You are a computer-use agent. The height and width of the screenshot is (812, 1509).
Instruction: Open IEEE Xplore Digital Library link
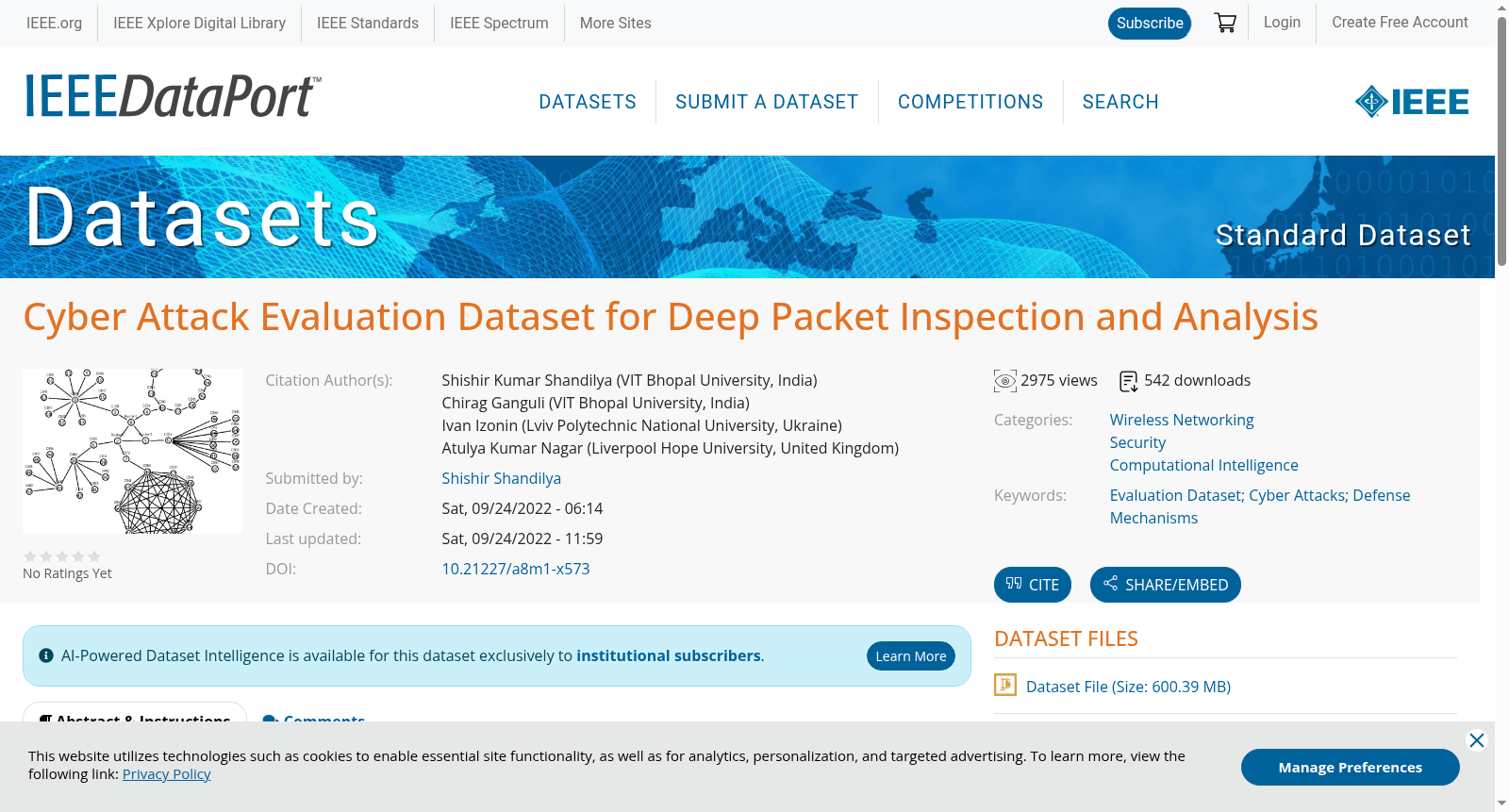[199, 24]
